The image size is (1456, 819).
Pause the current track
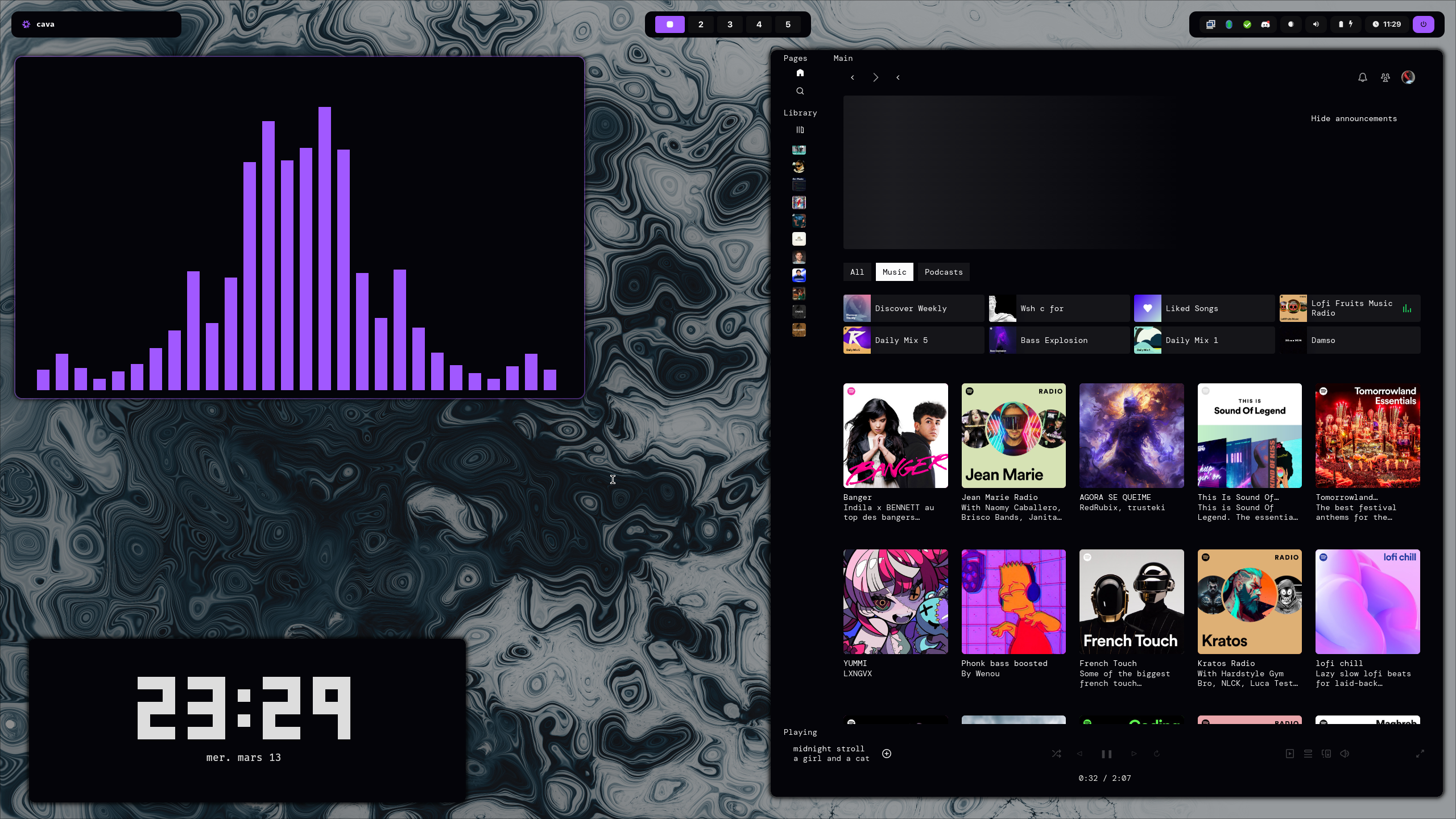pos(1106,754)
